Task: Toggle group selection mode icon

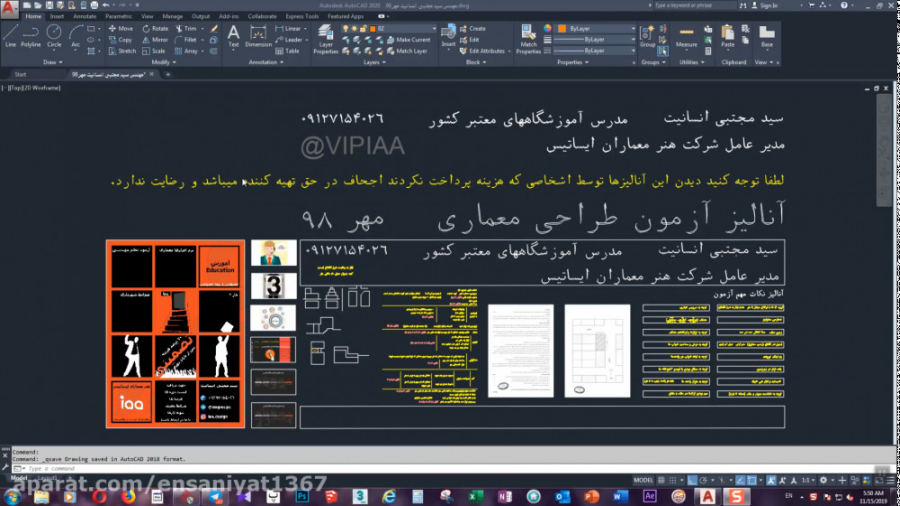Action: [x=663, y=51]
